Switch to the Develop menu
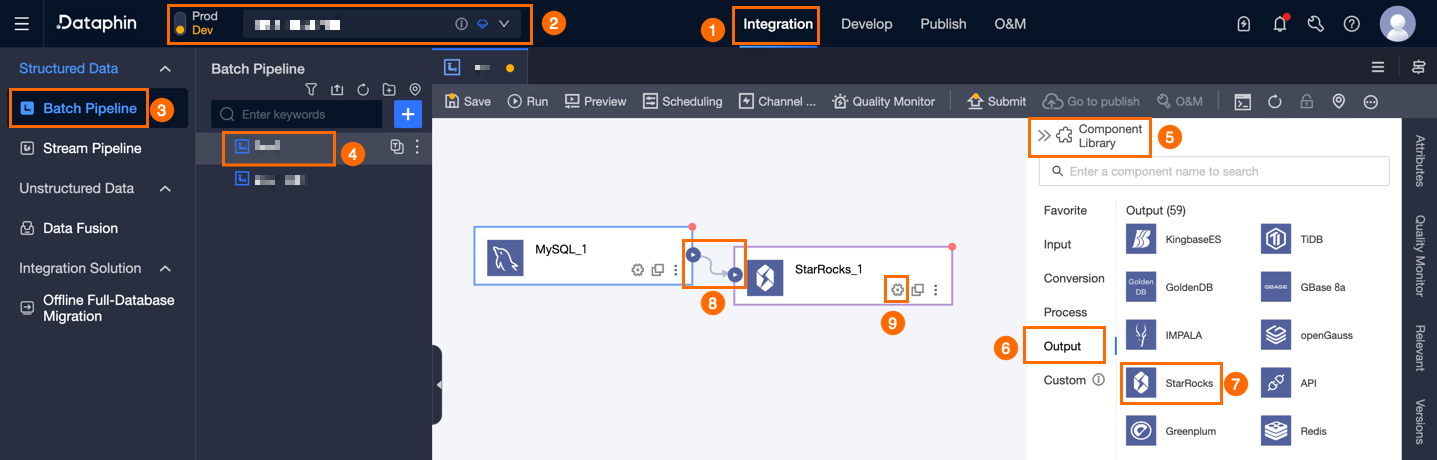 866,24
